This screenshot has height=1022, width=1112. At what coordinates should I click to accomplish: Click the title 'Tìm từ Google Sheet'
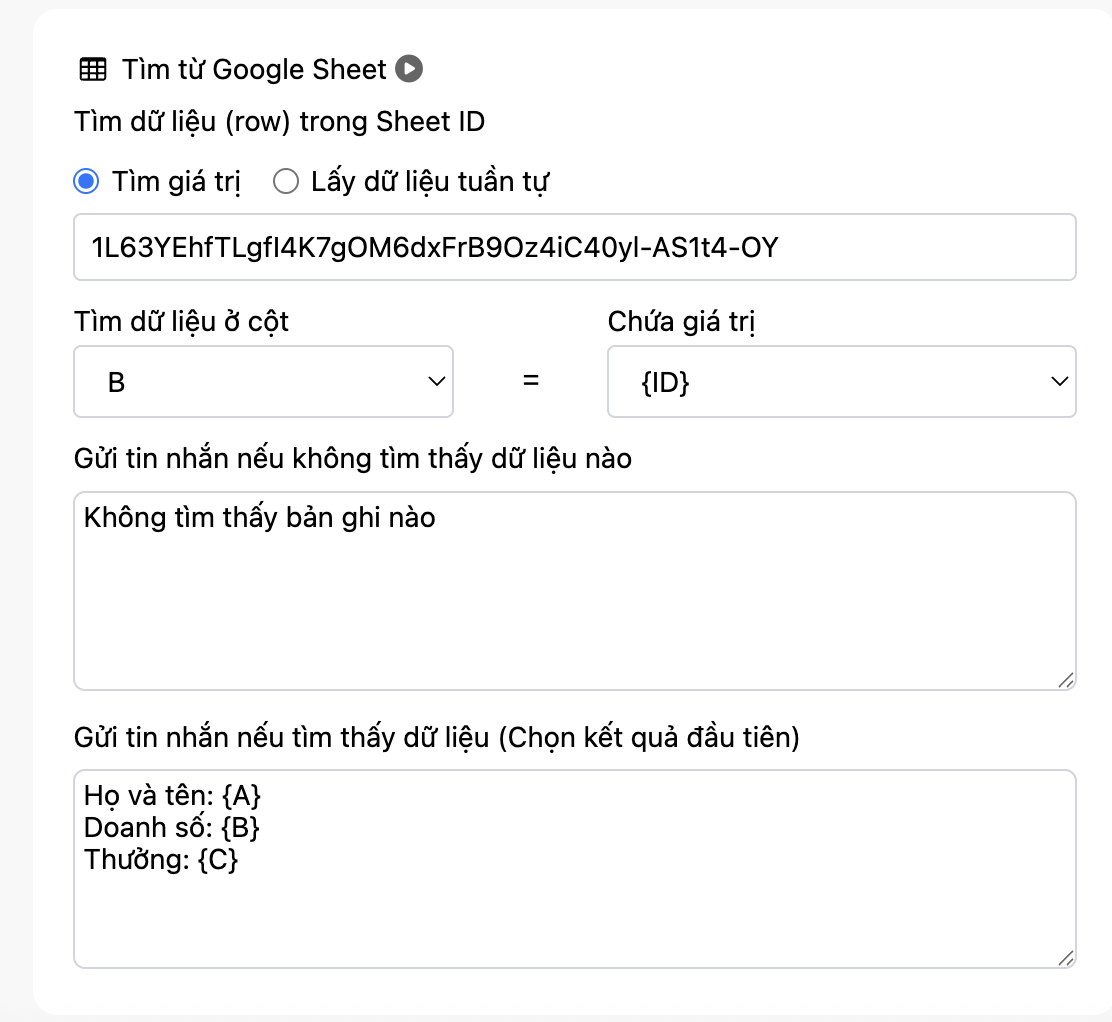pyautogui.click(x=254, y=69)
